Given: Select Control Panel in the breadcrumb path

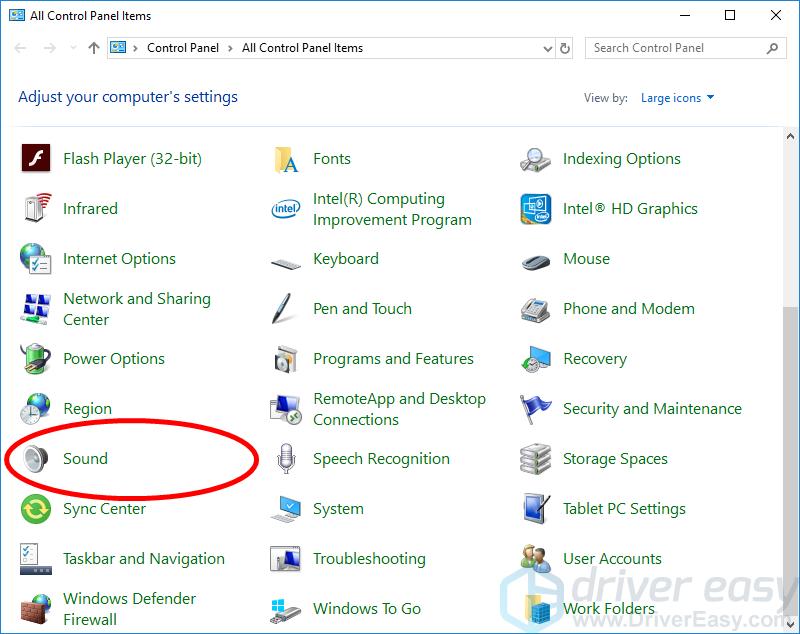Looking at the screenshot, I should [x=185, y=48].
